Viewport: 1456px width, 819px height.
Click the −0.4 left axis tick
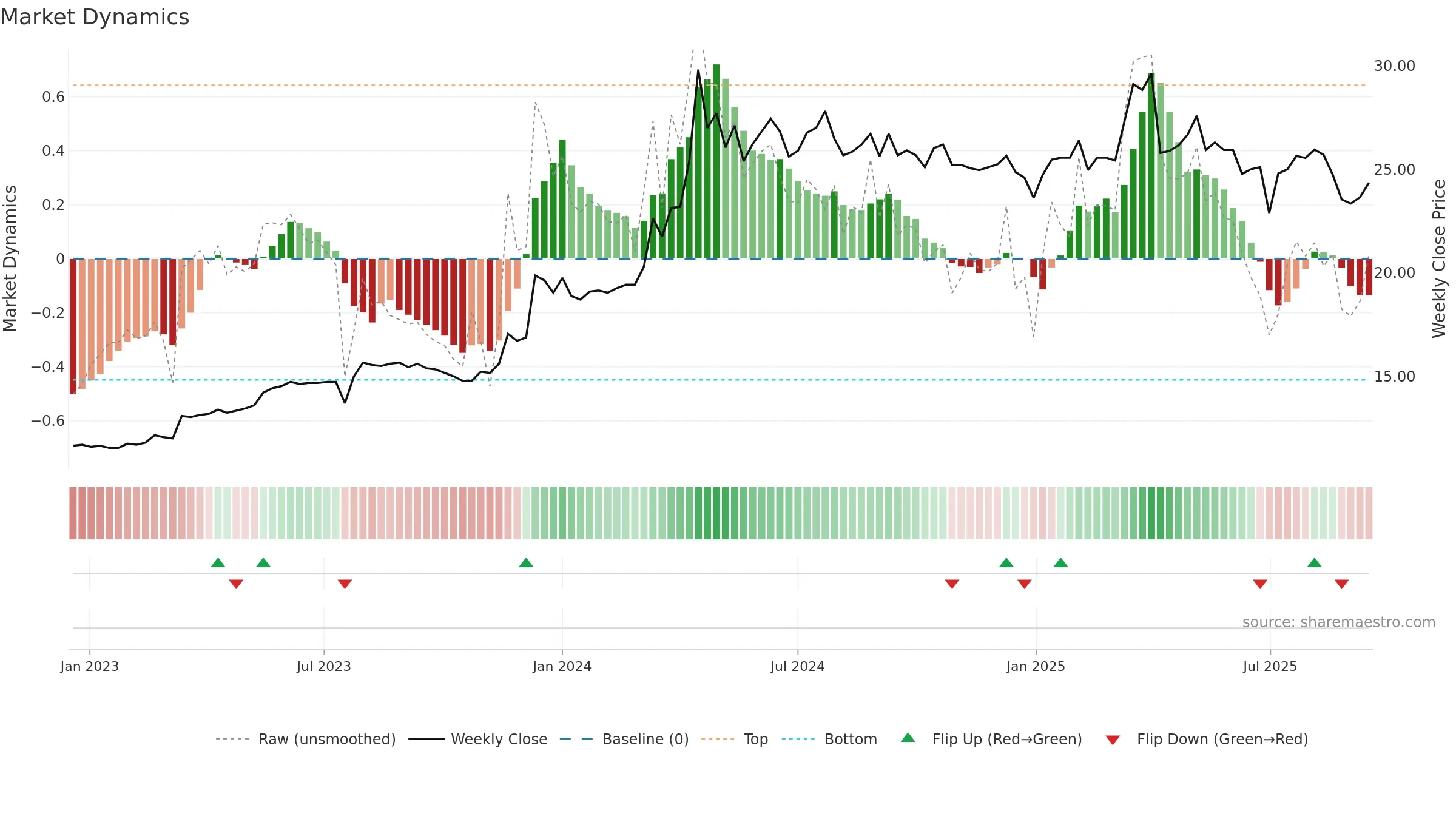48,366
